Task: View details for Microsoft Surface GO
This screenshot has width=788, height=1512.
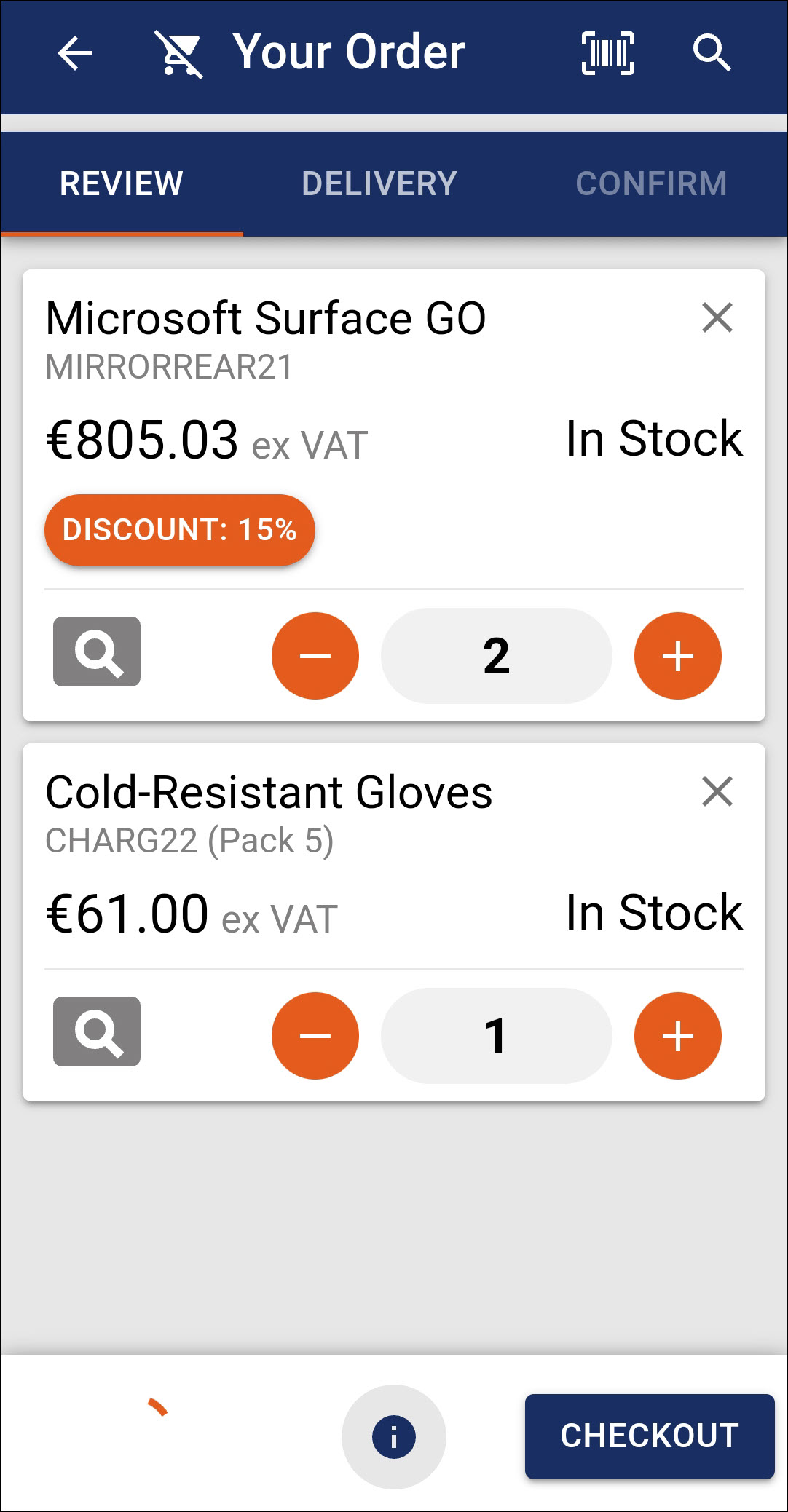Action: coord(97,652)
